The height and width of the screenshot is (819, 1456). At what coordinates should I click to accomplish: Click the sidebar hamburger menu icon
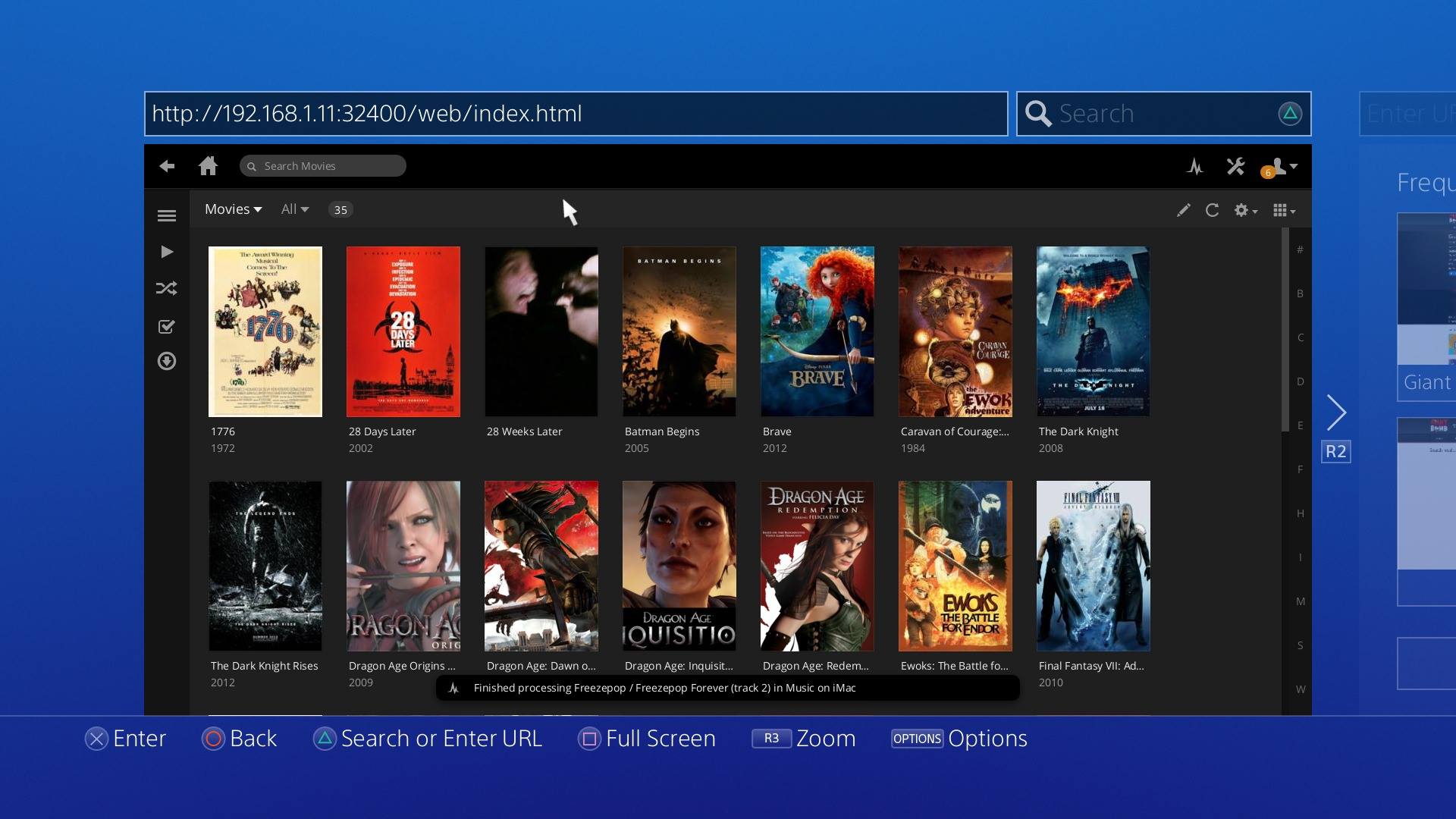click(x=167, y=216)
